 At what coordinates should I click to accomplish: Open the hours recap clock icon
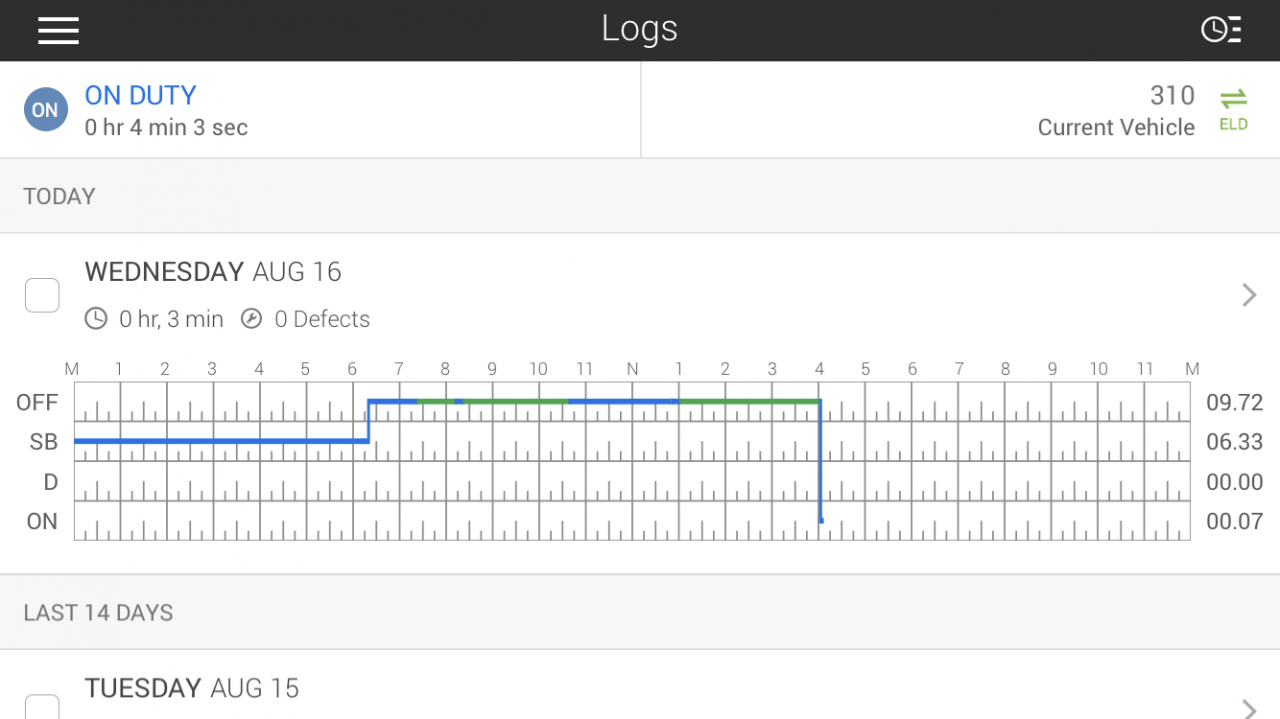coord(1221,30)
